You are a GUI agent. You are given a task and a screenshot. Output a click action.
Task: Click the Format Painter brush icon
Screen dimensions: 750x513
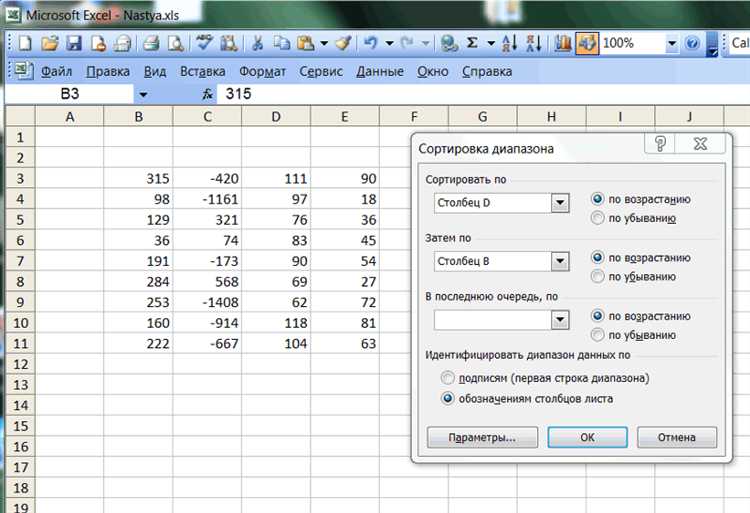tap(343, 44)
